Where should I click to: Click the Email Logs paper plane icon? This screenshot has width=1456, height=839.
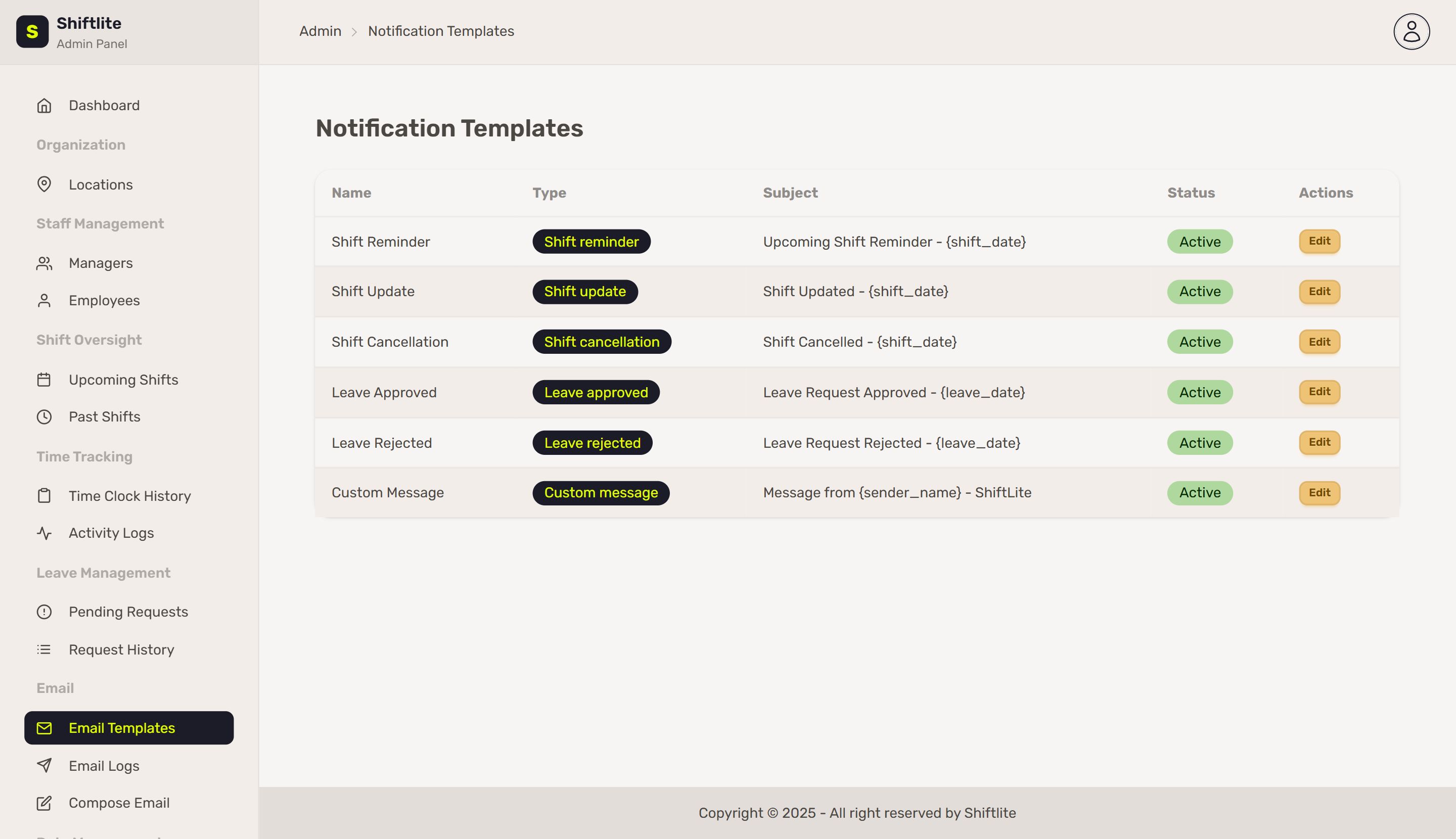pyautogui.click(x=44, y=766)
